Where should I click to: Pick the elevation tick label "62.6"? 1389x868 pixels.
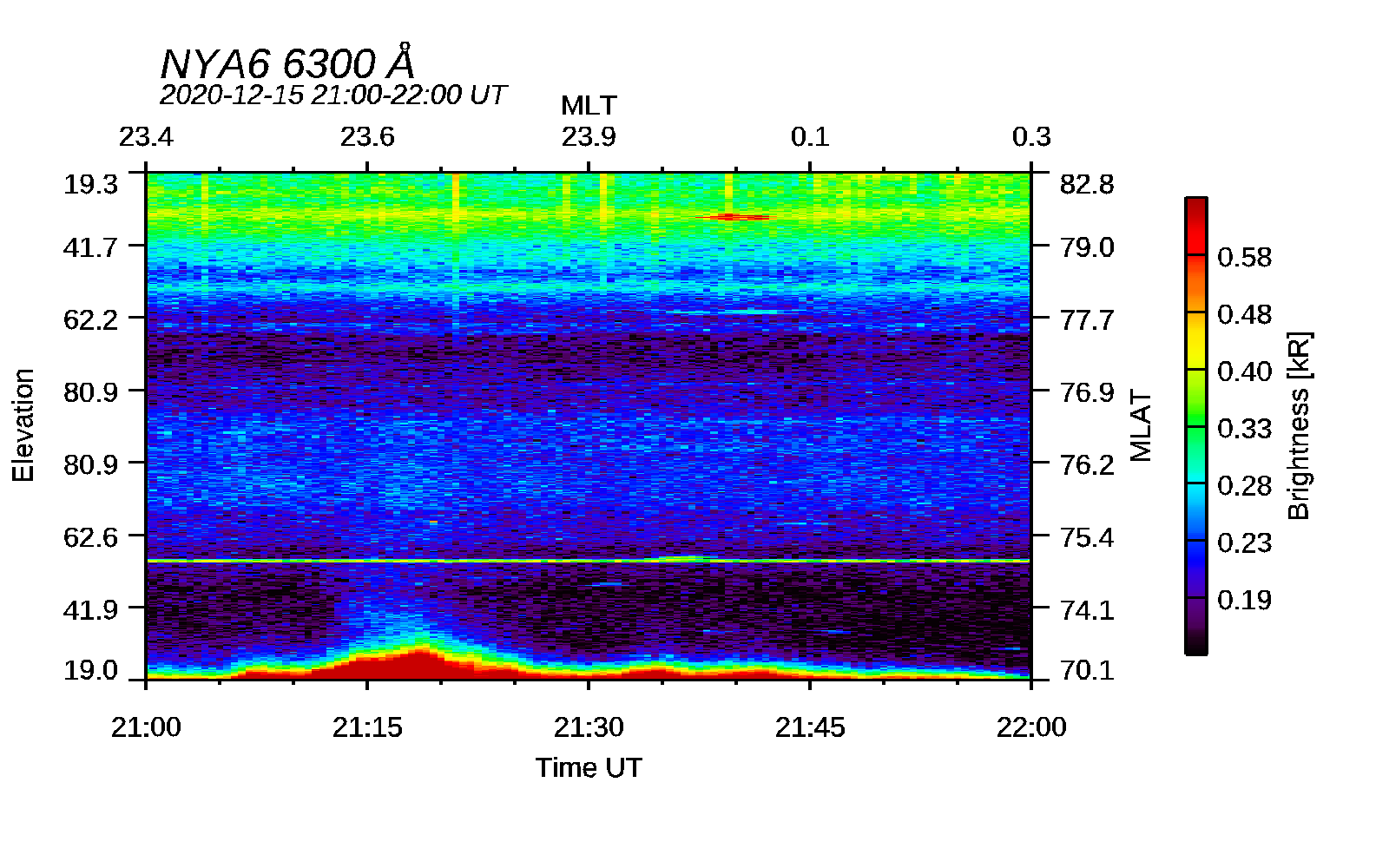90,537
